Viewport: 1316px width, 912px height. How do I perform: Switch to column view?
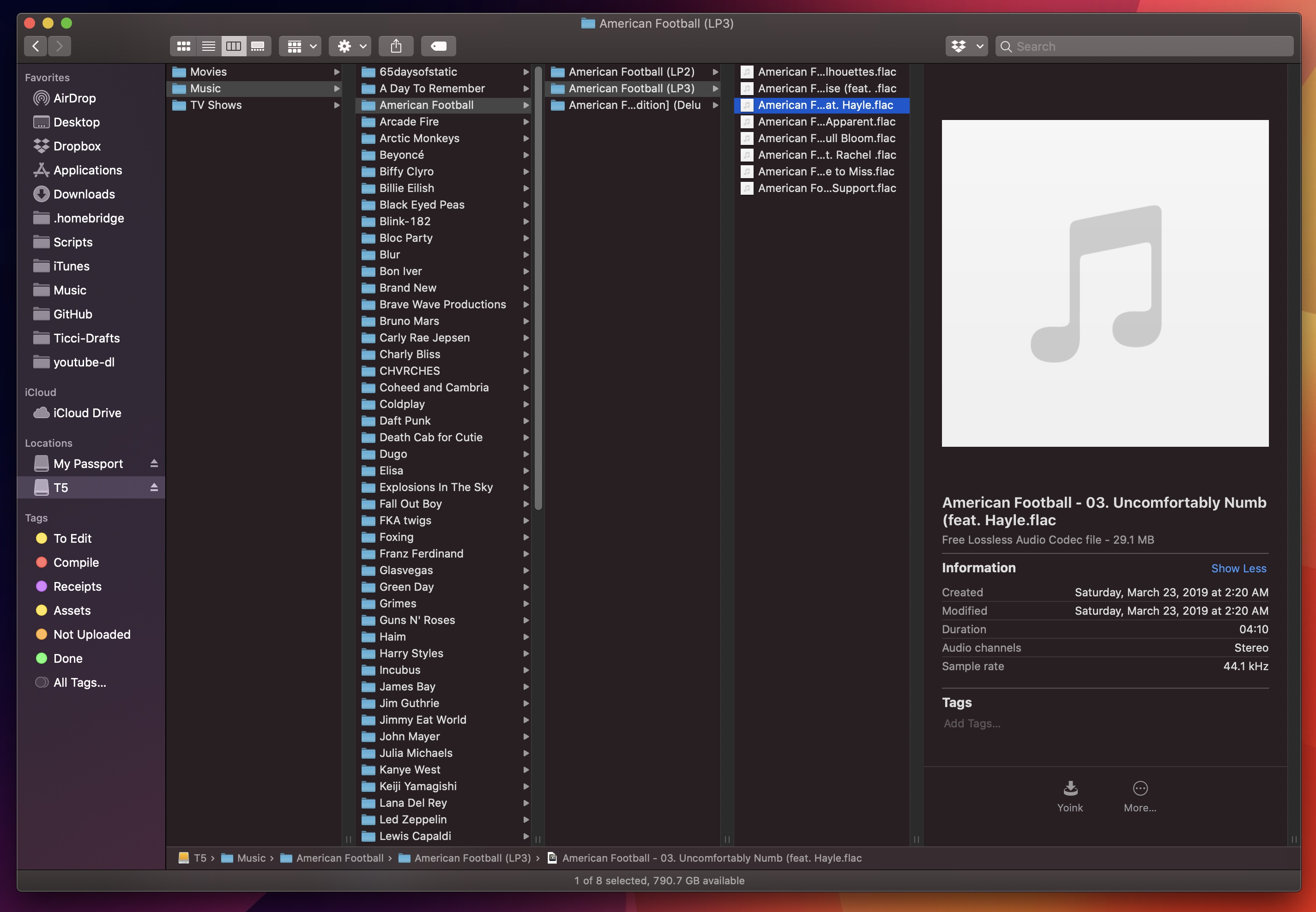pyautogui.click(x=234, y=46)
